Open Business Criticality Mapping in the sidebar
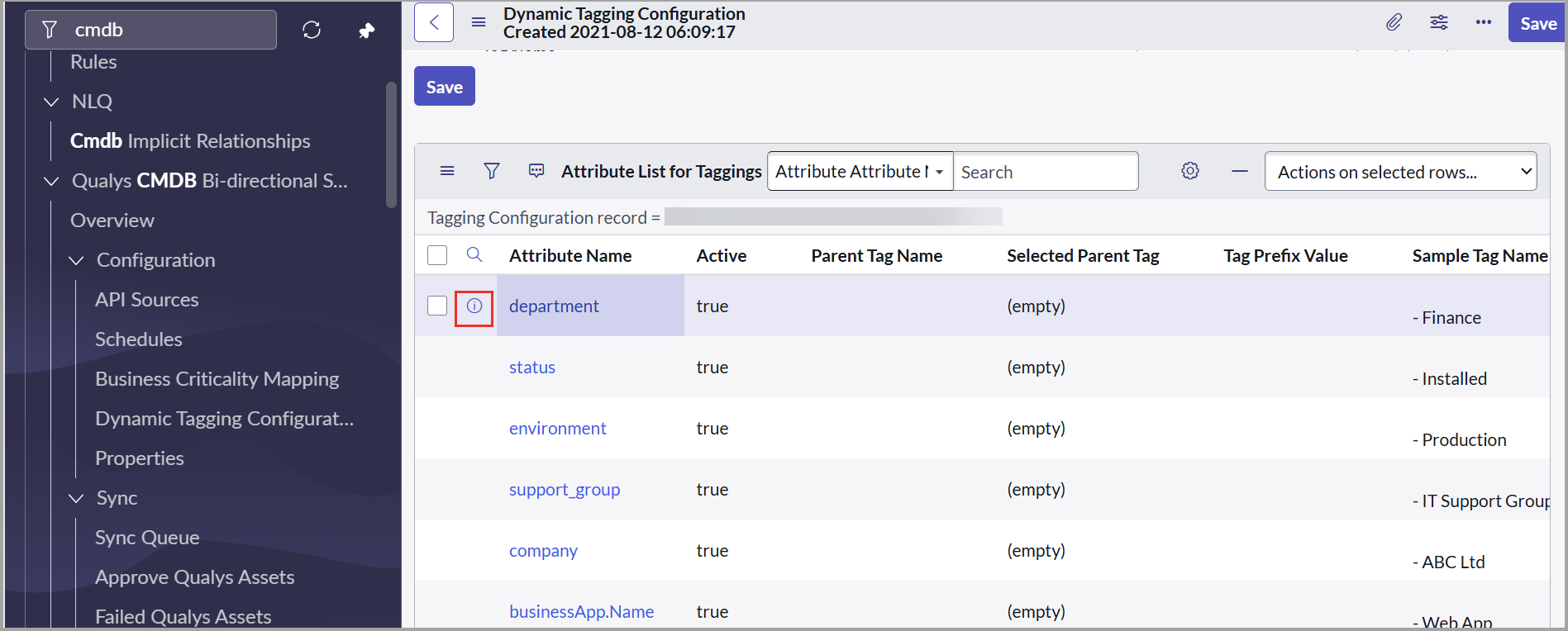 tap(217, 379)
